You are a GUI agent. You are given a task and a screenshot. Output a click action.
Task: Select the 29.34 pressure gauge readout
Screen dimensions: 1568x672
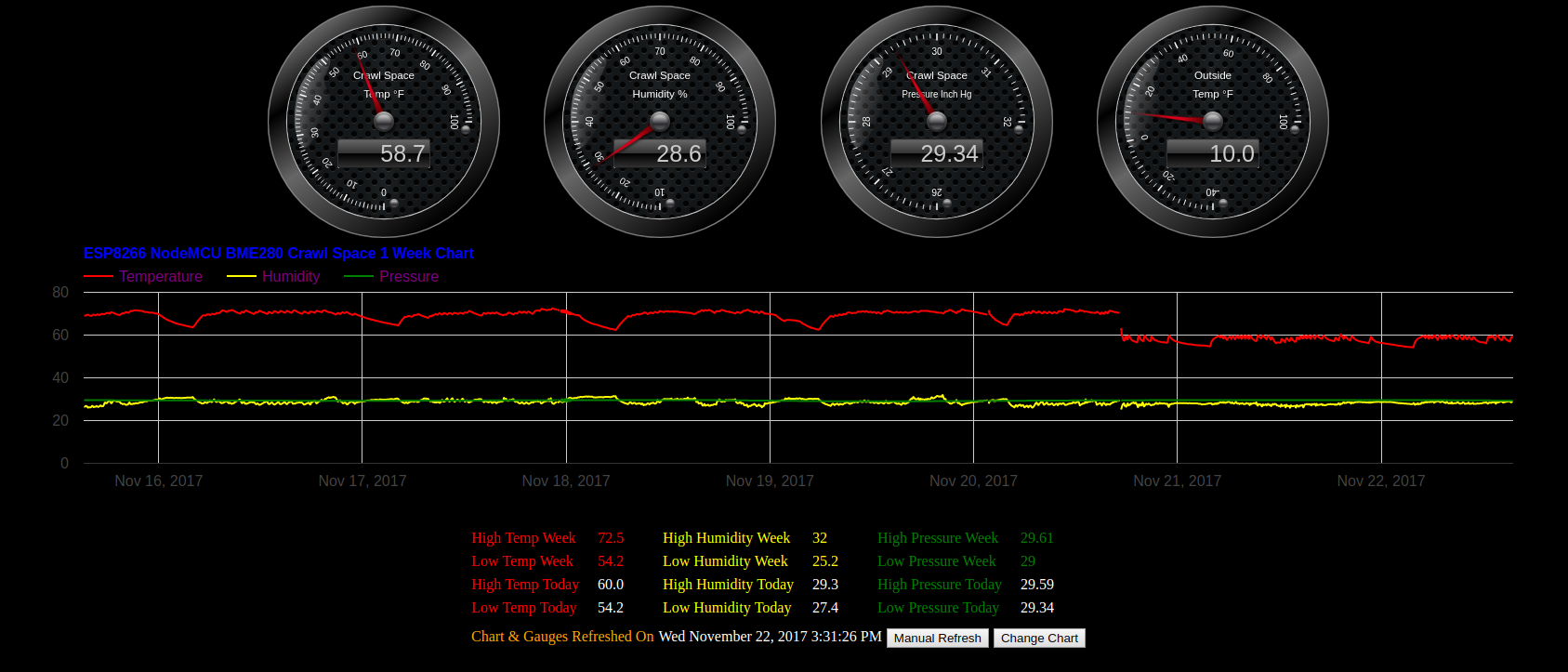(x=937, y=153)
